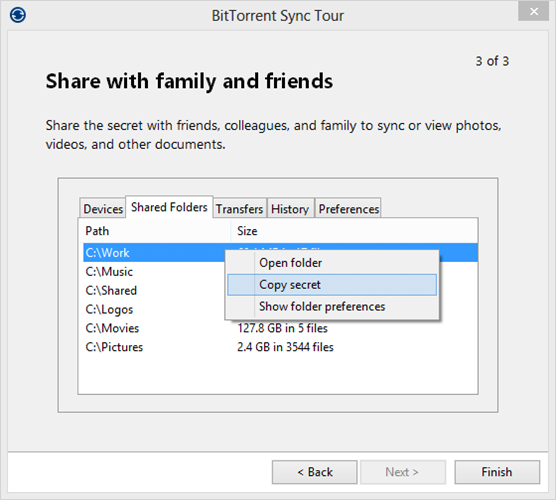Viewport: 556px width, 500px height.
Task: Select the C:\Movies folder row
Action: tap(280, 328)
